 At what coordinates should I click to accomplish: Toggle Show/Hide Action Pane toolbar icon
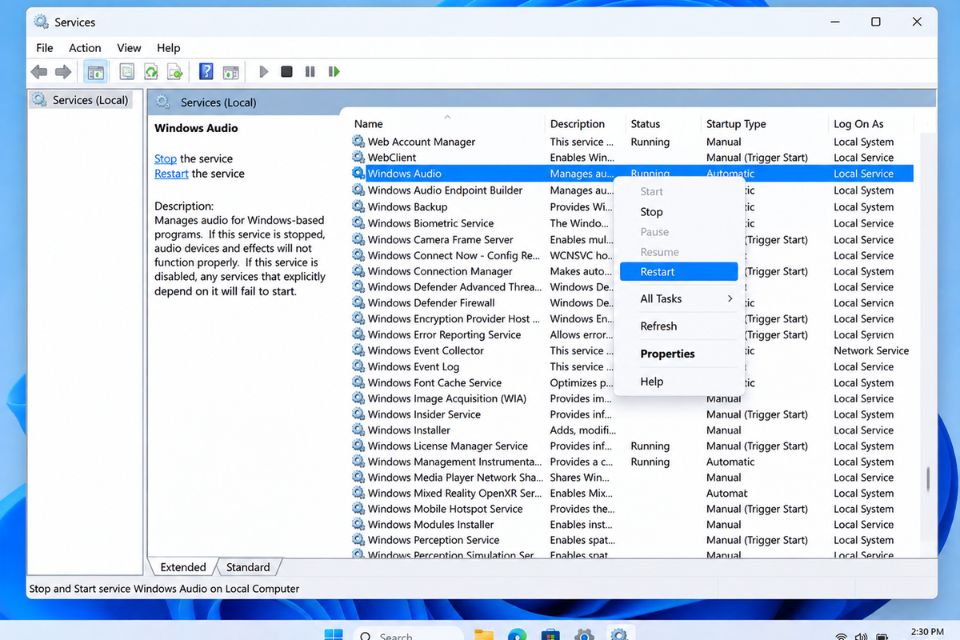click(230, 72)
